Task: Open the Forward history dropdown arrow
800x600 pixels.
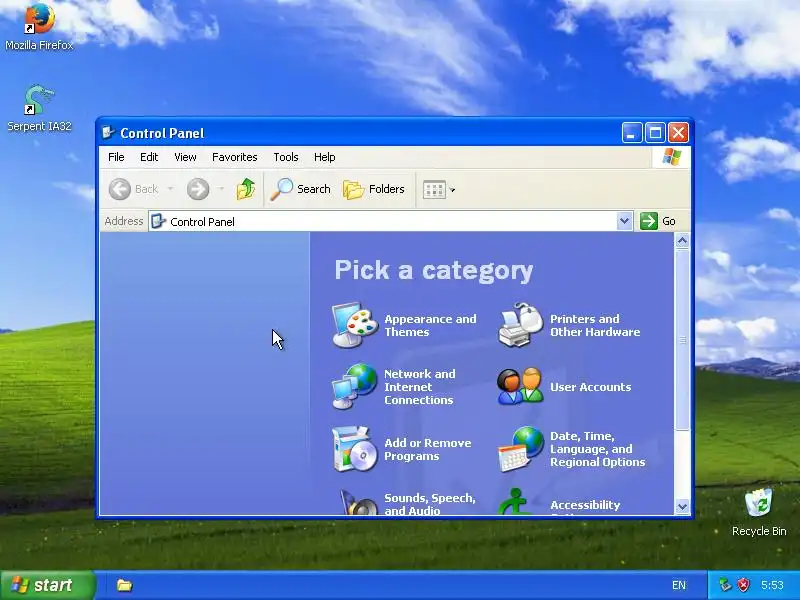Action: (x=221, y=189)
